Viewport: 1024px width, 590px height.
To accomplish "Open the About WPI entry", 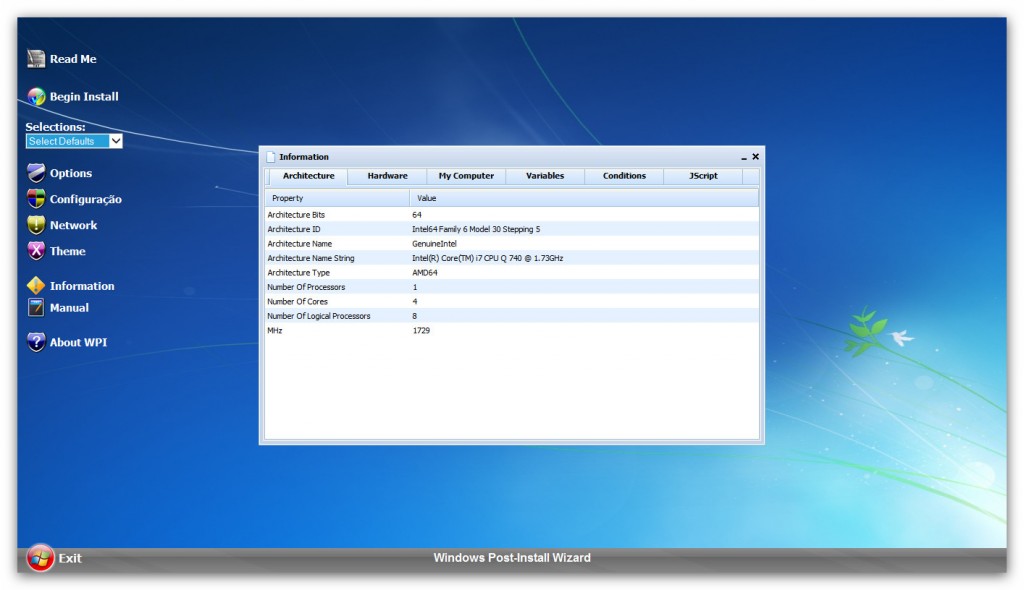I will (78, 342).
